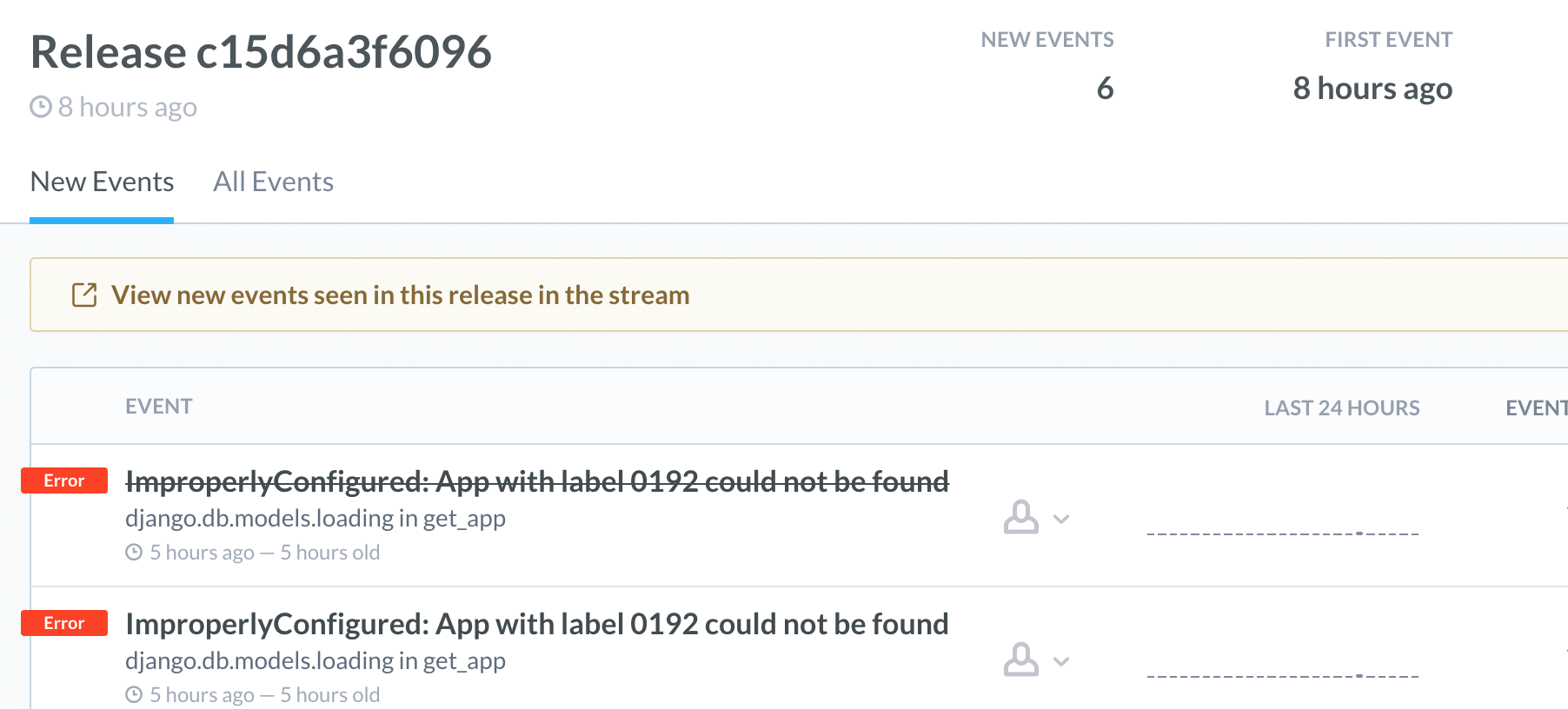
Task: Expand the assignee dropdown arrow for the struck-through event
Action: [1061, 520]
